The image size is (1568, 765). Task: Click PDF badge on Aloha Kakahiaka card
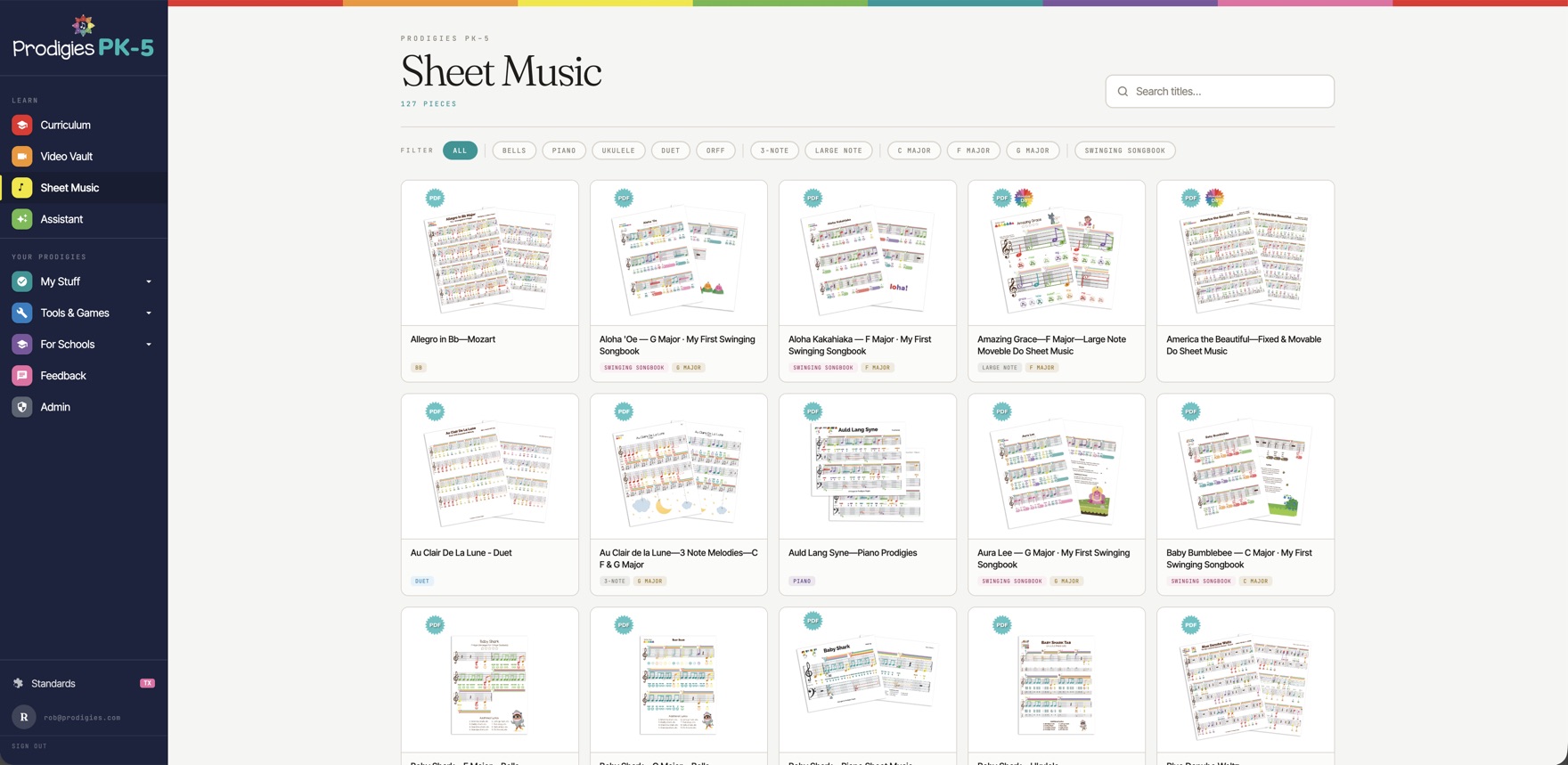coord(813,198)
